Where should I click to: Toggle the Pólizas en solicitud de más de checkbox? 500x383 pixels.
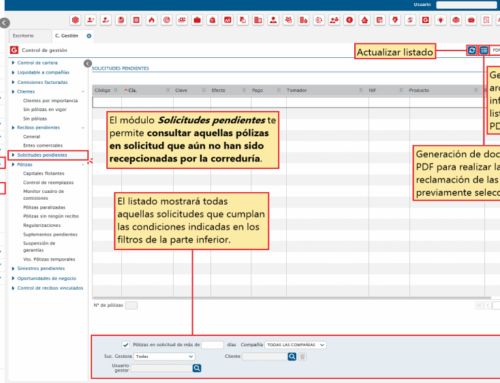[126, 345]
